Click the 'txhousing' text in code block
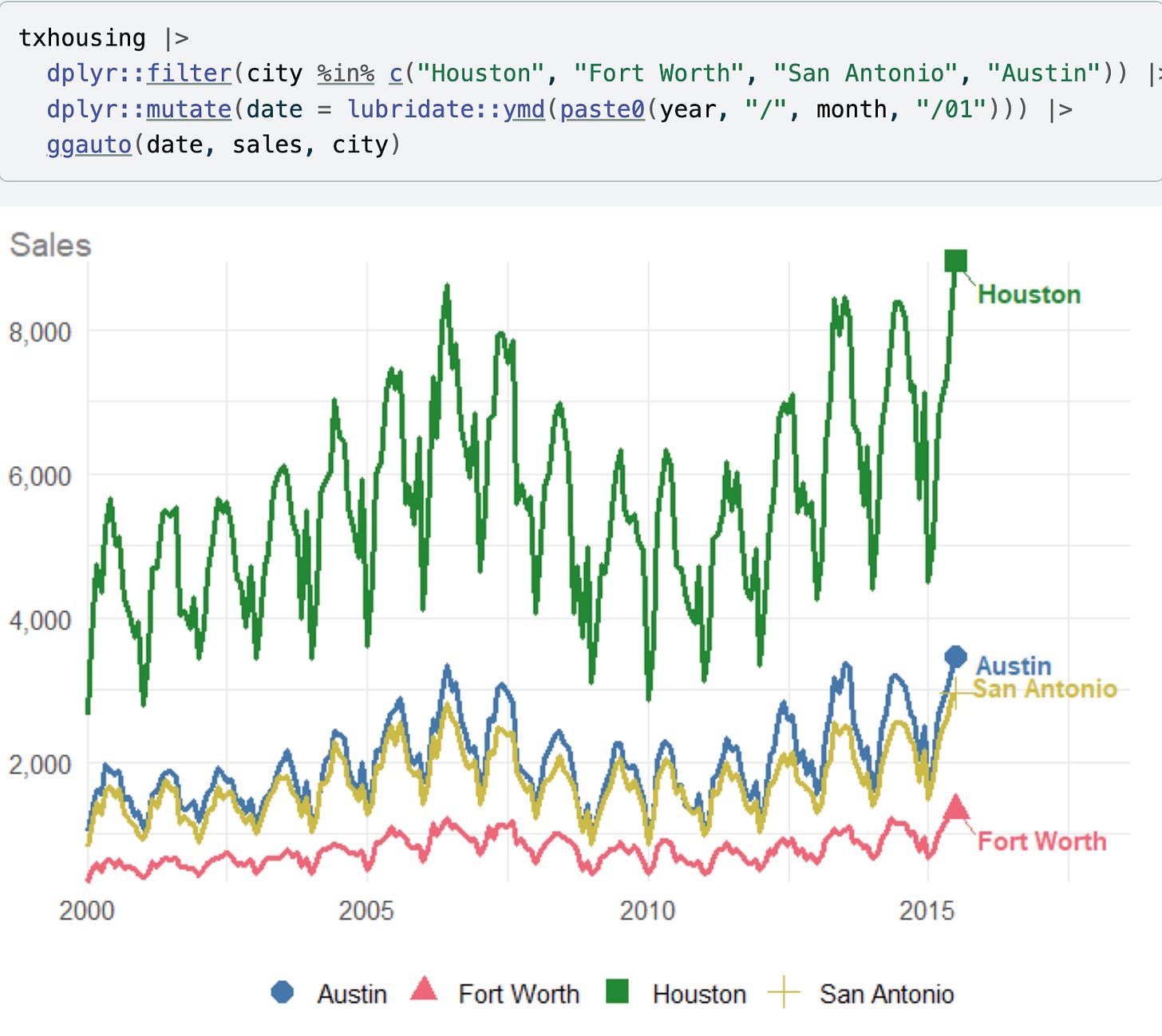 click(x=82, y=38)
